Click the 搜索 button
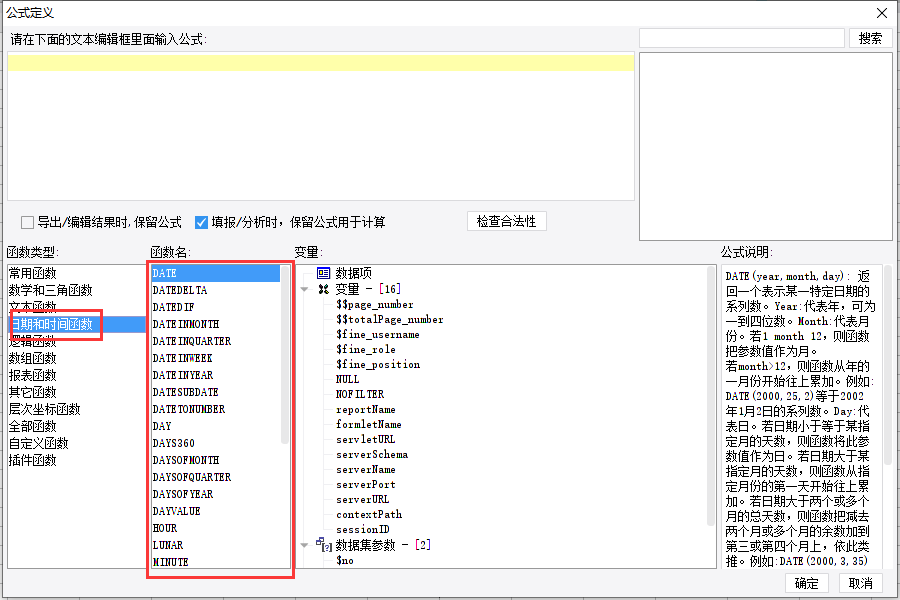900x600 pixels. (870, 38)
